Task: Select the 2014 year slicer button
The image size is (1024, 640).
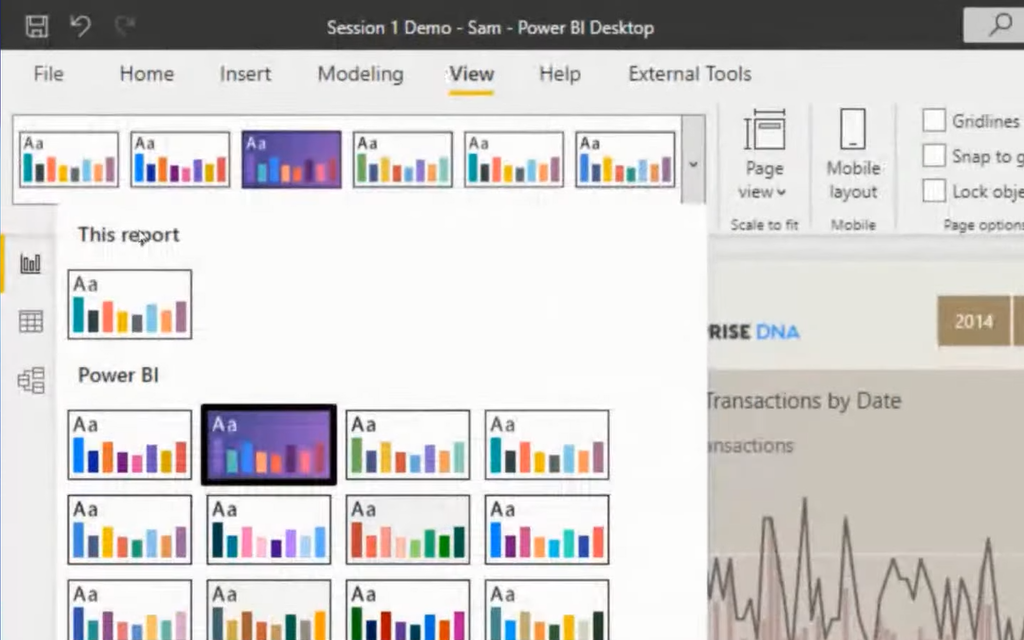Action: point(974,321)
